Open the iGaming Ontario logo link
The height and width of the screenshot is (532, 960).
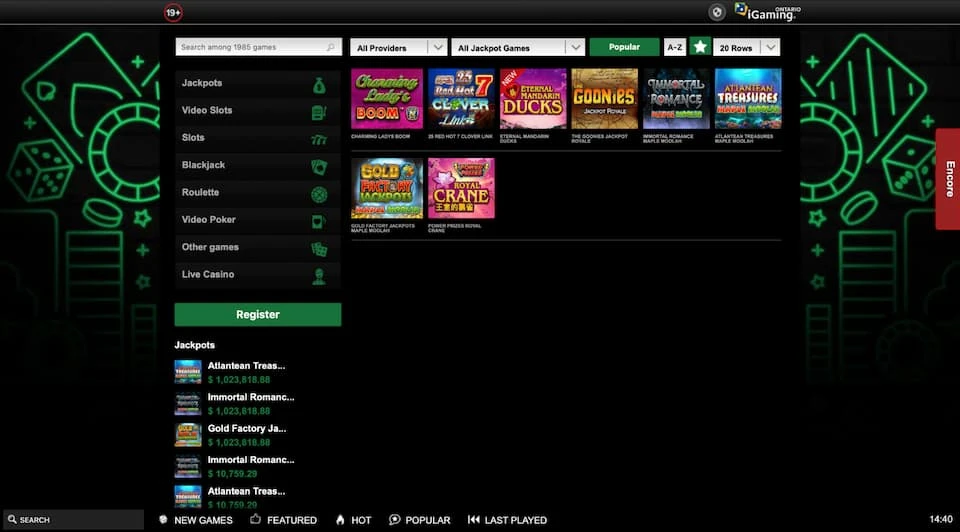[x=767, y=12]
